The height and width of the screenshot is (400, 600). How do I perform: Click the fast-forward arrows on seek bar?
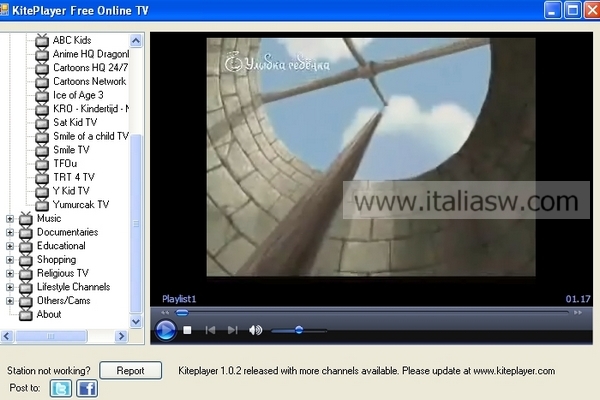tap(578, 313)
